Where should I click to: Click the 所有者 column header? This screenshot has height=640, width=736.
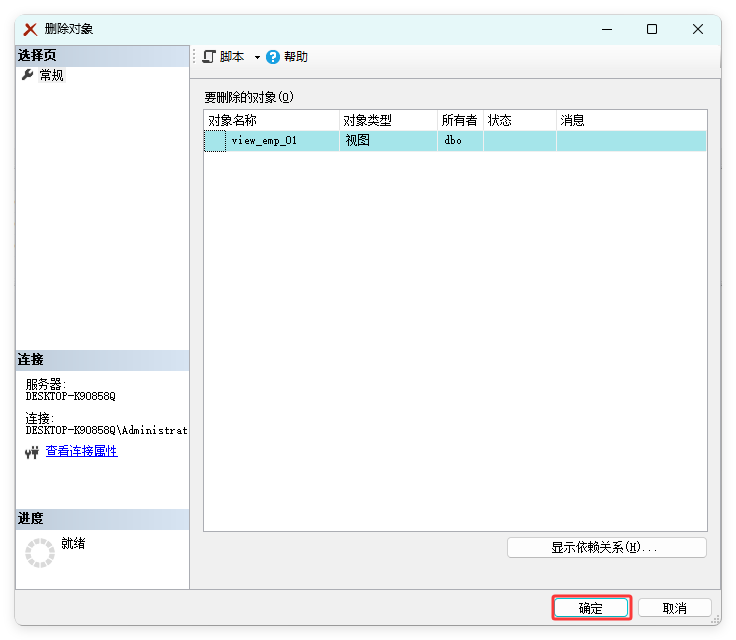click(x=460, y=121)
